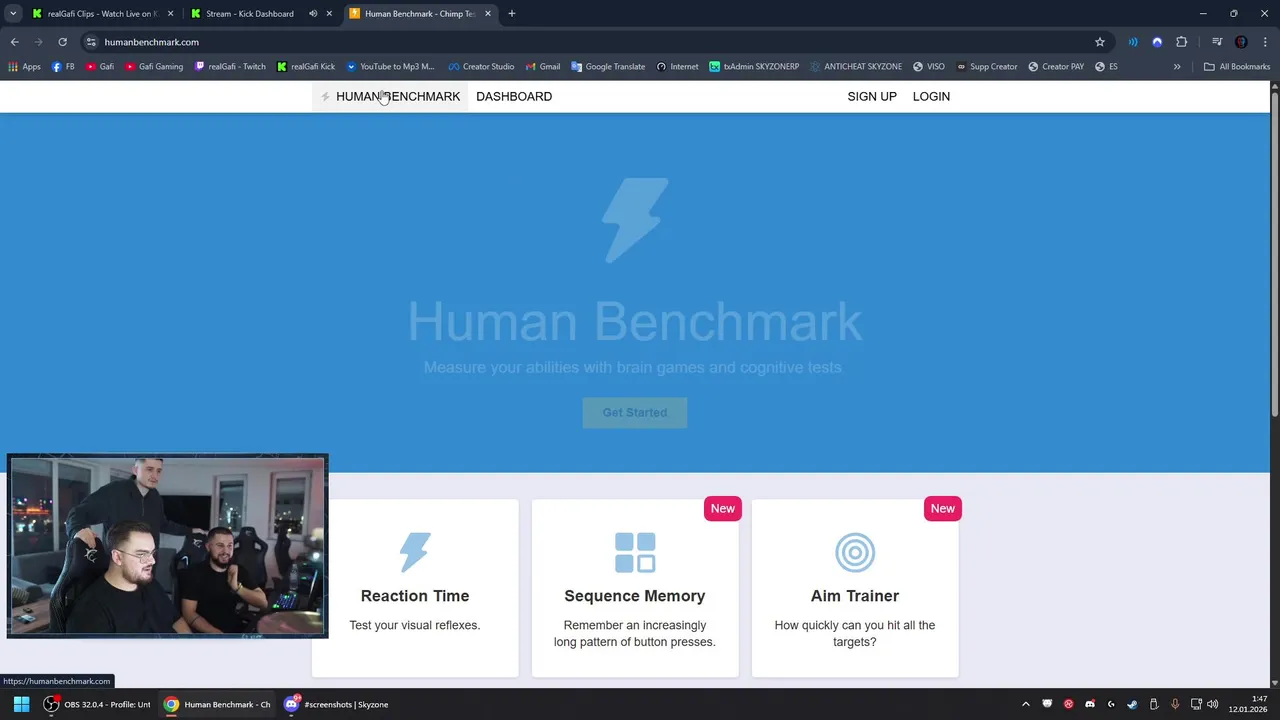1280x720 pixels.
Task: Mute audio on the Kick Dashboard tab
Action: pos(313,14)
